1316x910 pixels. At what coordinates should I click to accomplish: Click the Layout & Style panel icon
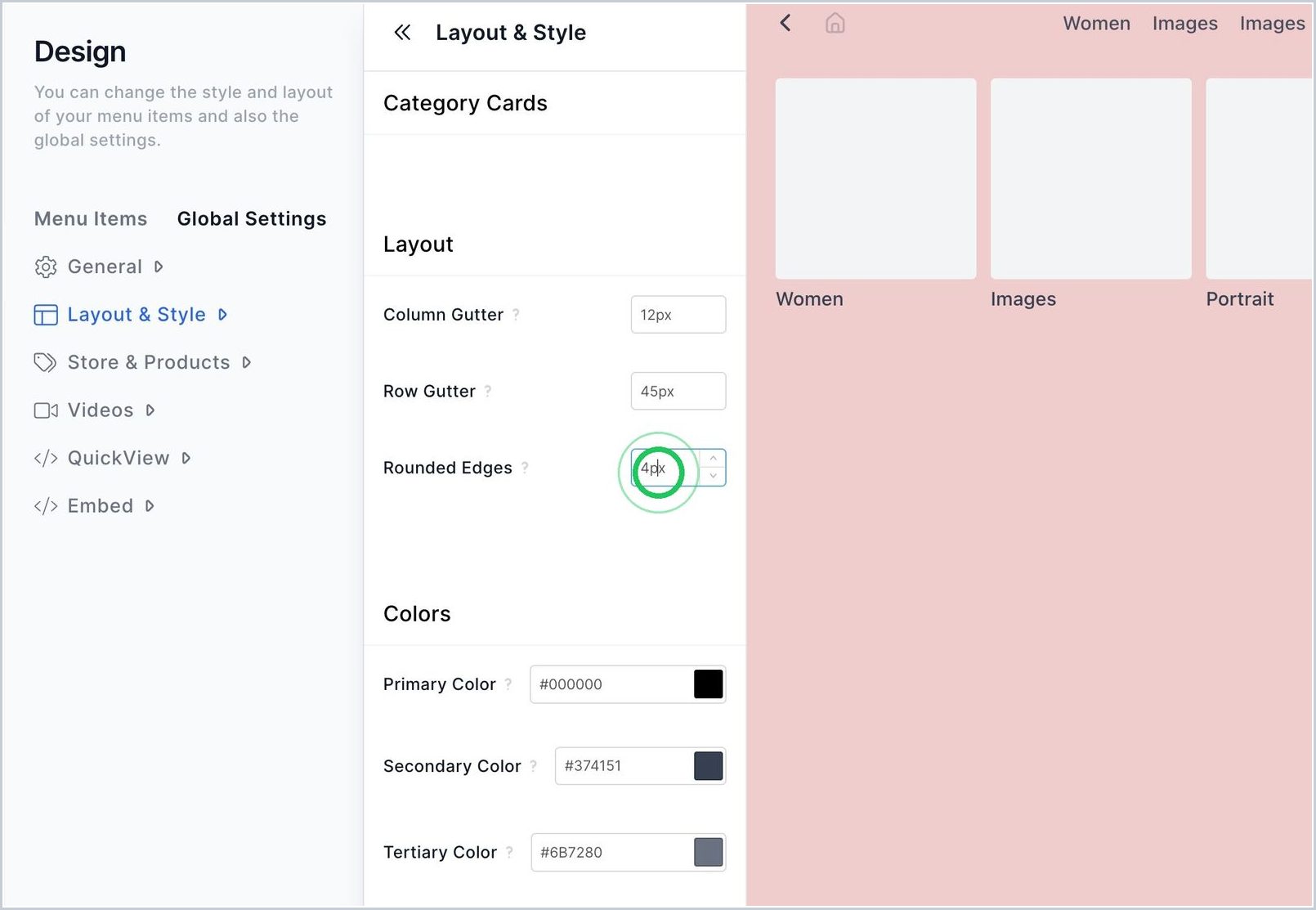click(x=46, y=315)
